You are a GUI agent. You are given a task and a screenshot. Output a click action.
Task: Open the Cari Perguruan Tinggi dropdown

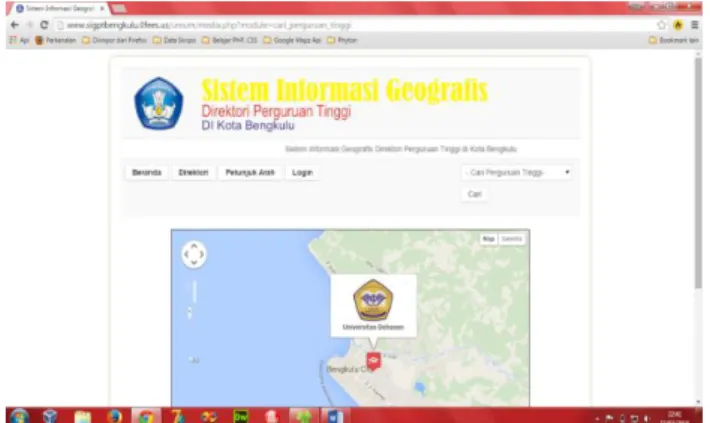(x=517, y=173)
